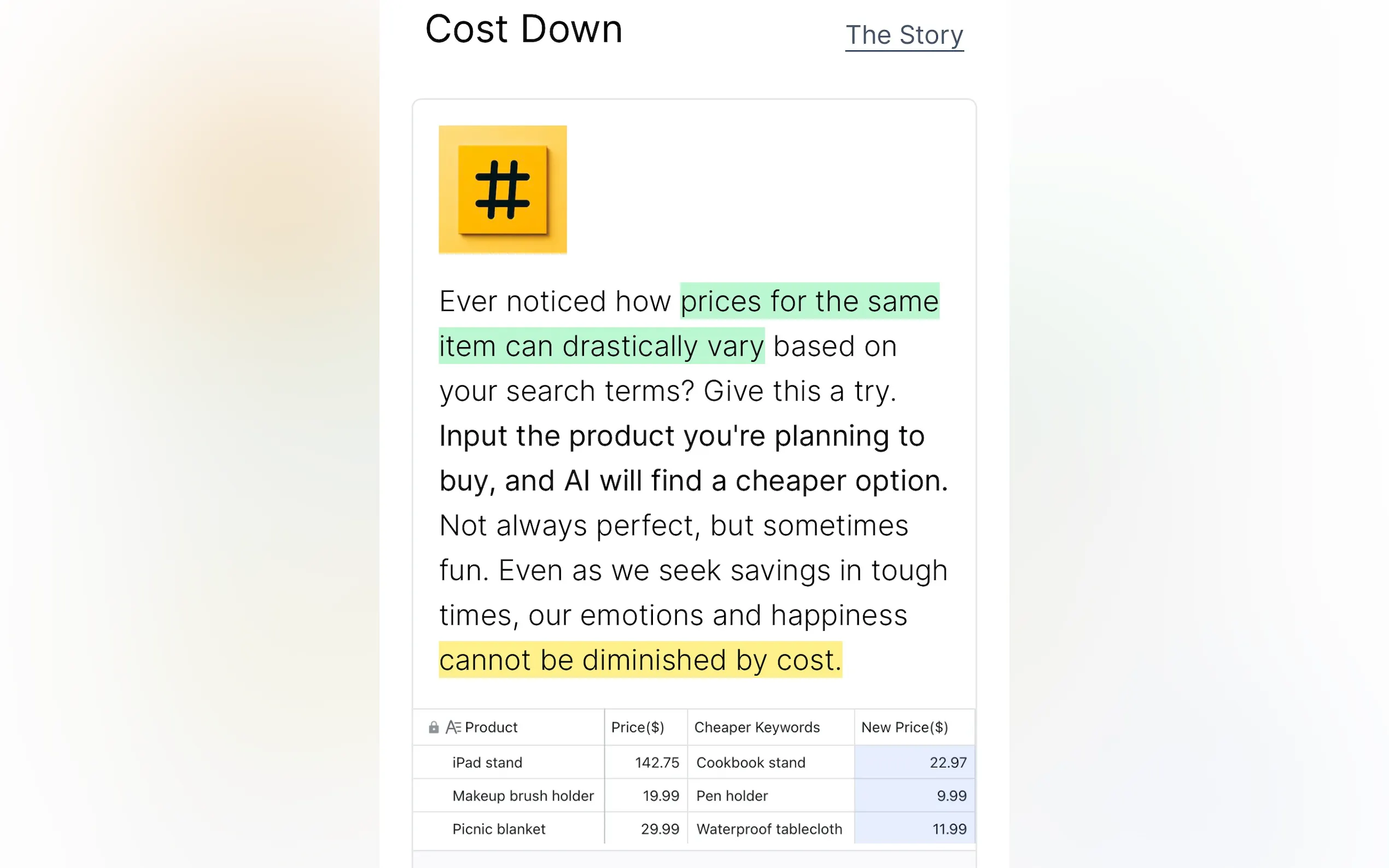Click the Cheaper Keywords column header
The width and height of the screenshot is (1389, 868).
coord(757,728)
